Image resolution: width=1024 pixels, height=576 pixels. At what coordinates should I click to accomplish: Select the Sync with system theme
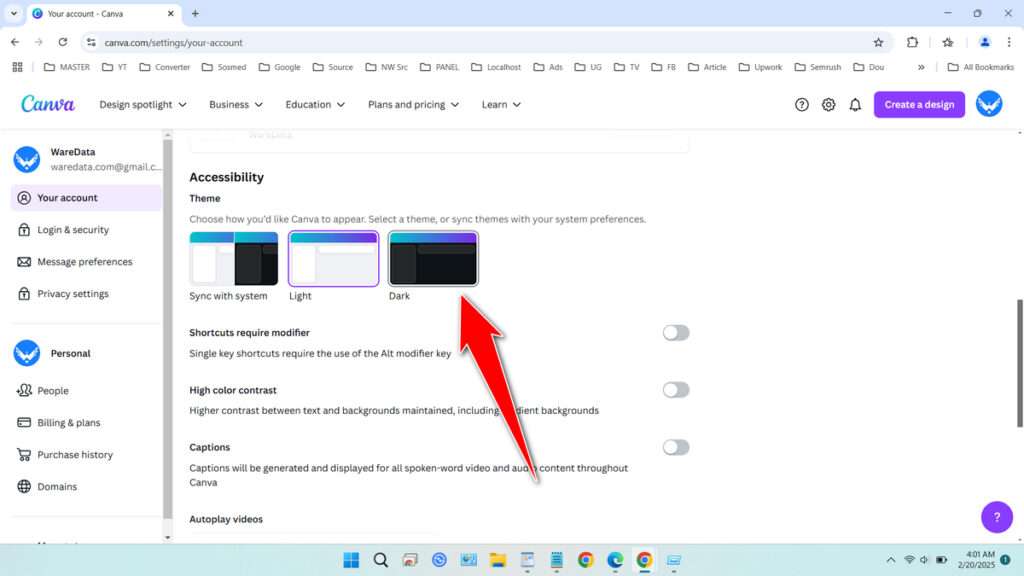(x=234, y=259)
